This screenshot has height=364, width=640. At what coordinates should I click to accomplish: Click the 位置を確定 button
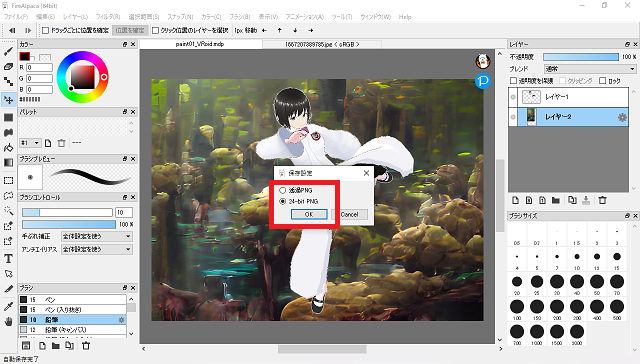130,30
